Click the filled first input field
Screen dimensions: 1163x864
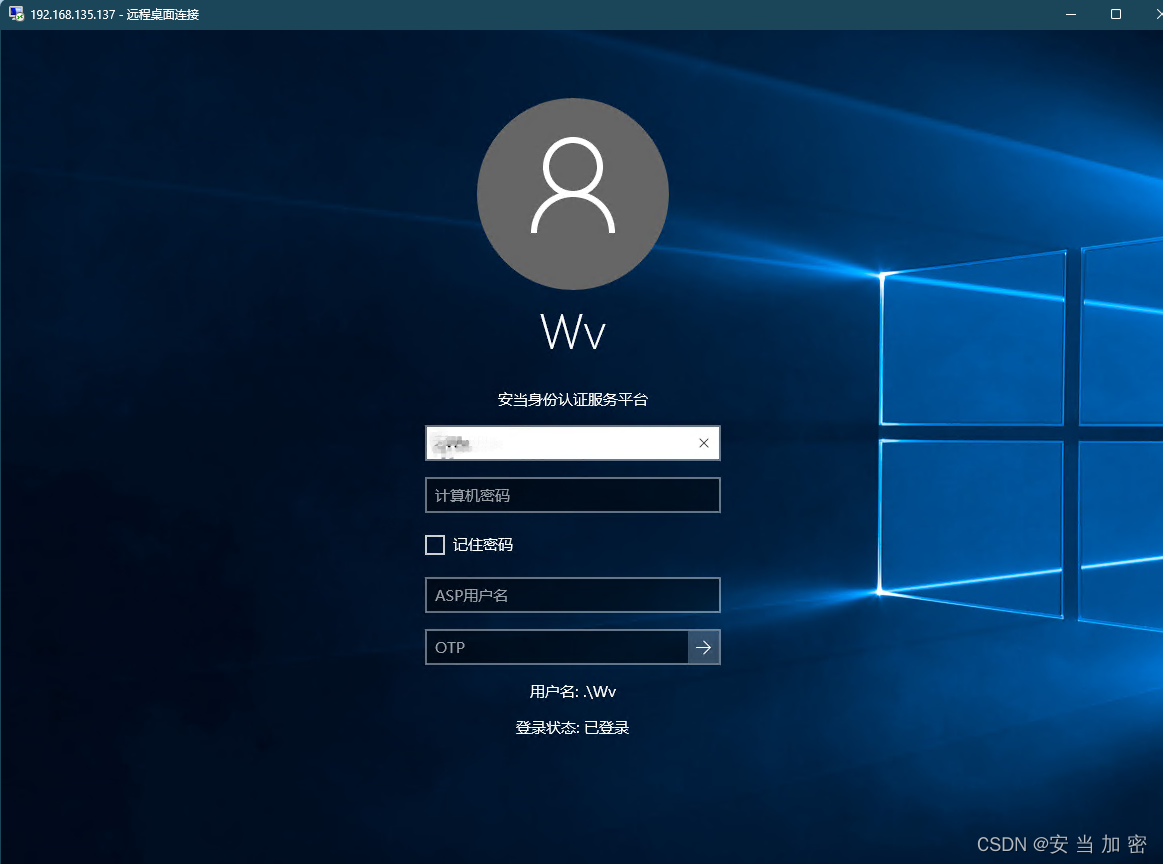click(x=573, y=443)
